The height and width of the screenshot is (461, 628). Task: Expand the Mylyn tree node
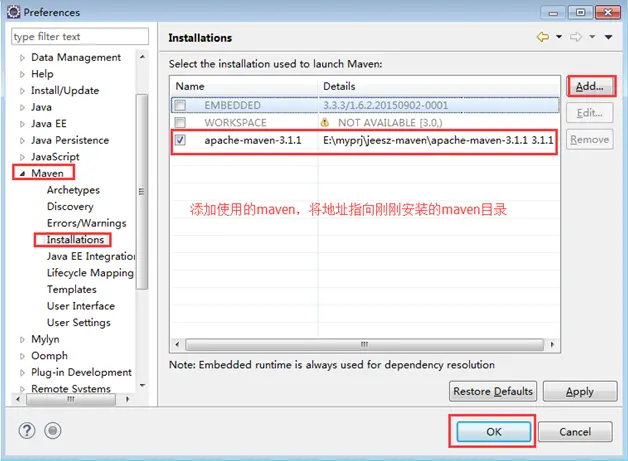[22, 339]
